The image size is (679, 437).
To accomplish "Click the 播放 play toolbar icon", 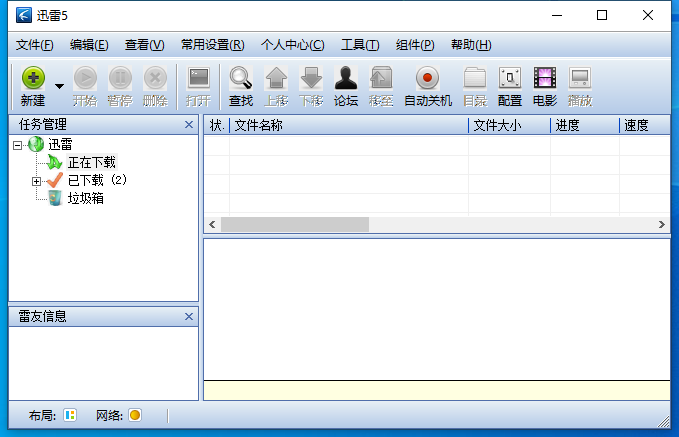I will 580,86.
